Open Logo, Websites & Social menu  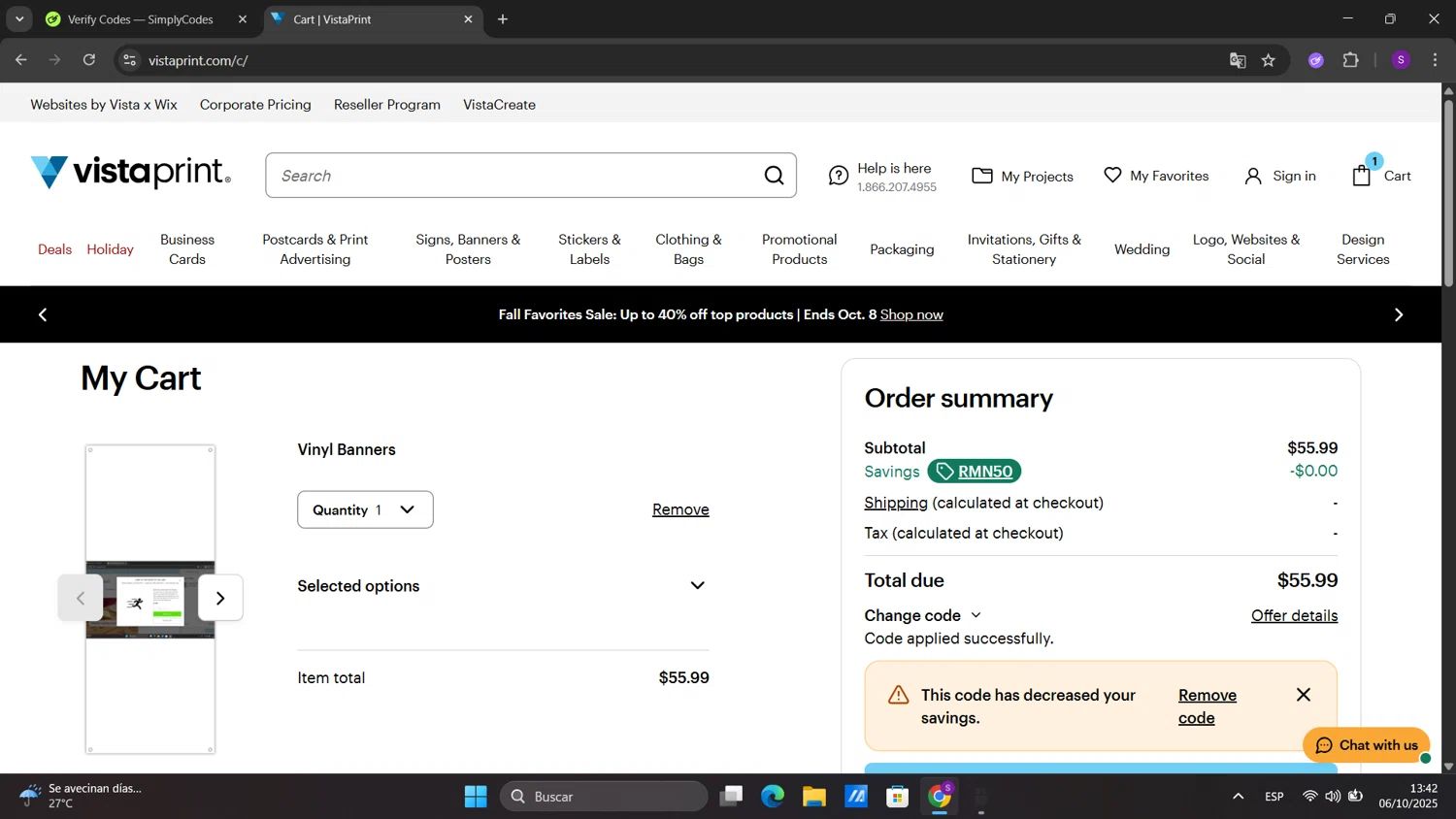[1246, 249]
